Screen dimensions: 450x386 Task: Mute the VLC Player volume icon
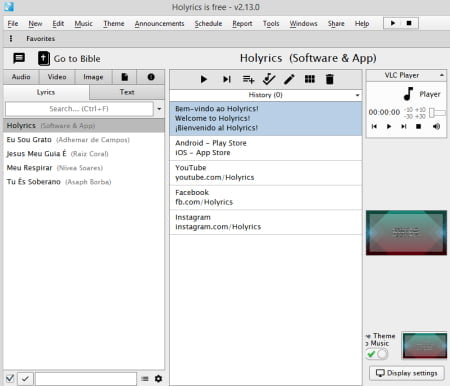(436, 126)
